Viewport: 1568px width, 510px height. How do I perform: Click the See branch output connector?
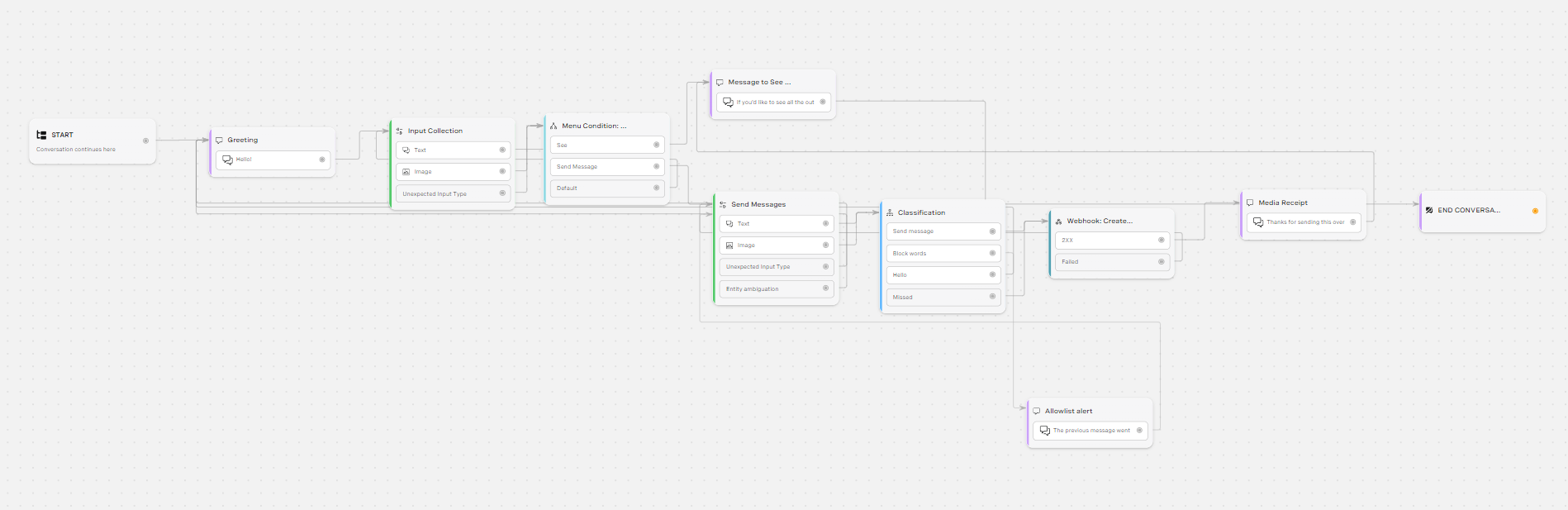657,145
